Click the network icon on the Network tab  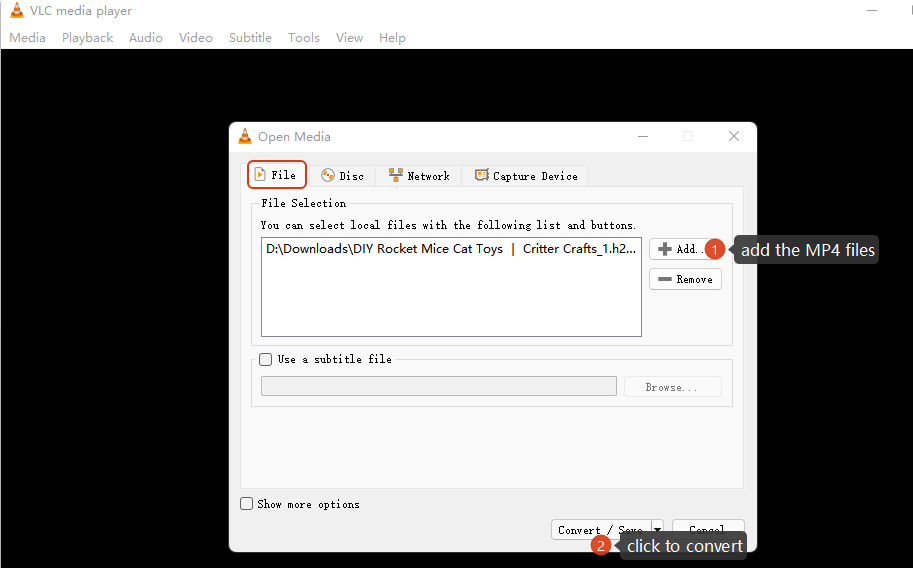click(x=395, y=176)
